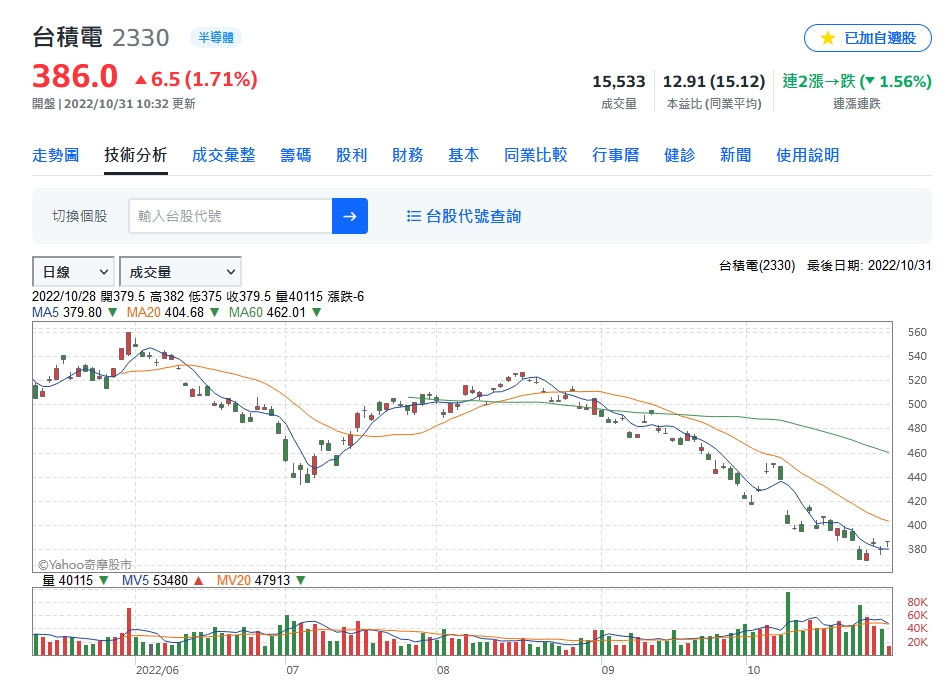Image resolution: width=952 pixels, height=695 pixels.
Task: Click red up arrow next to MV5 value
Action: point(198,581)
